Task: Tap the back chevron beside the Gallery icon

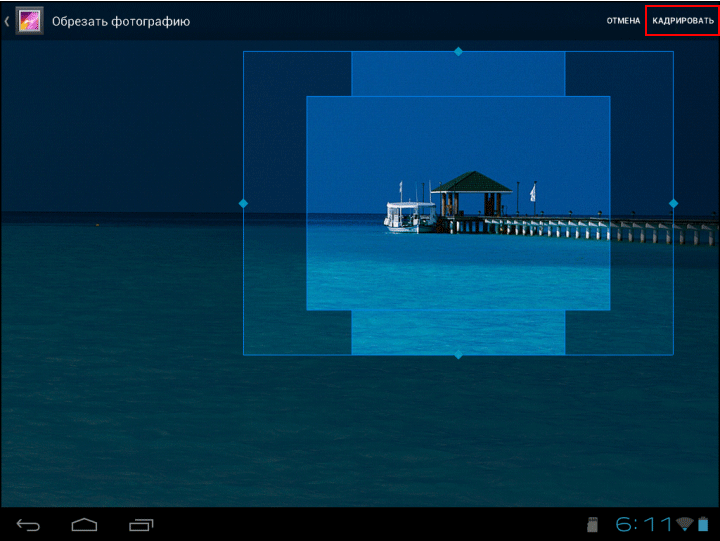Action: coord(7,21)
